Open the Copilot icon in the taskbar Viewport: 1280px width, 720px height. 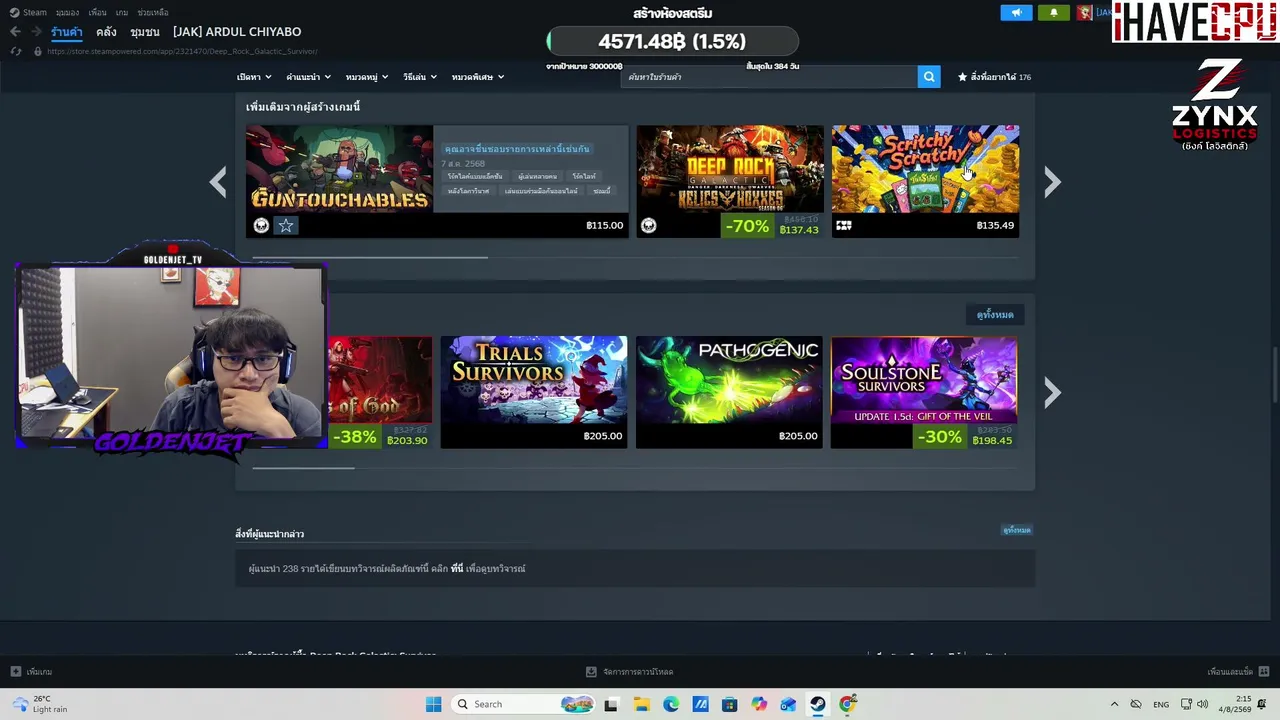pyautogui.click(x=759, y=704)
